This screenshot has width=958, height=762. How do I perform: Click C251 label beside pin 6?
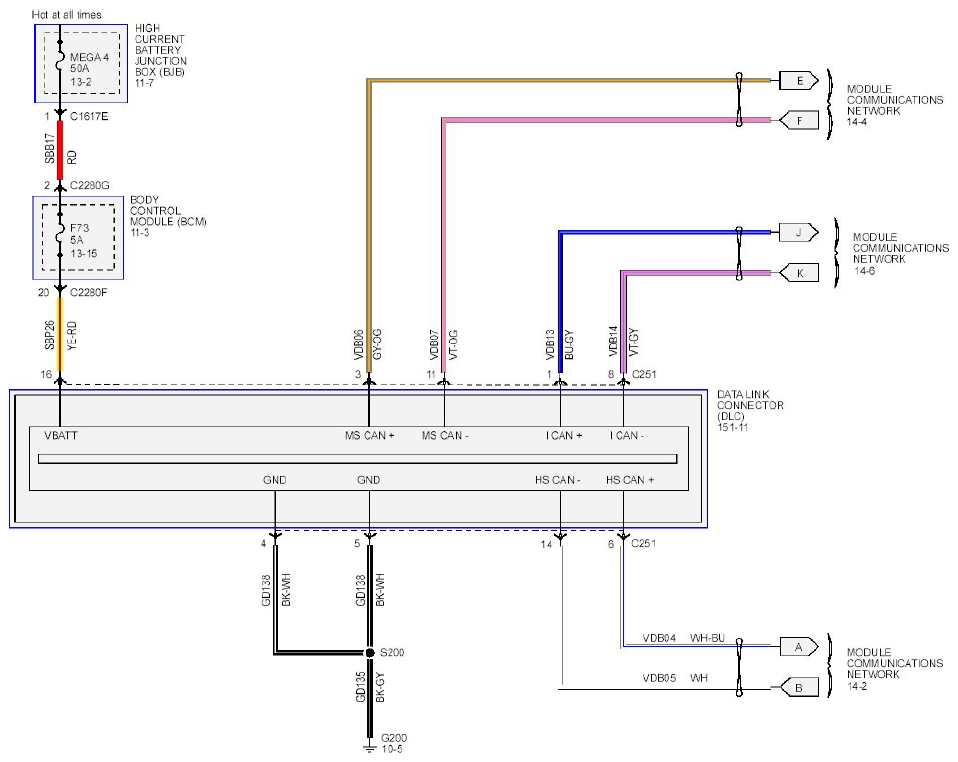(x=643, y=543)
